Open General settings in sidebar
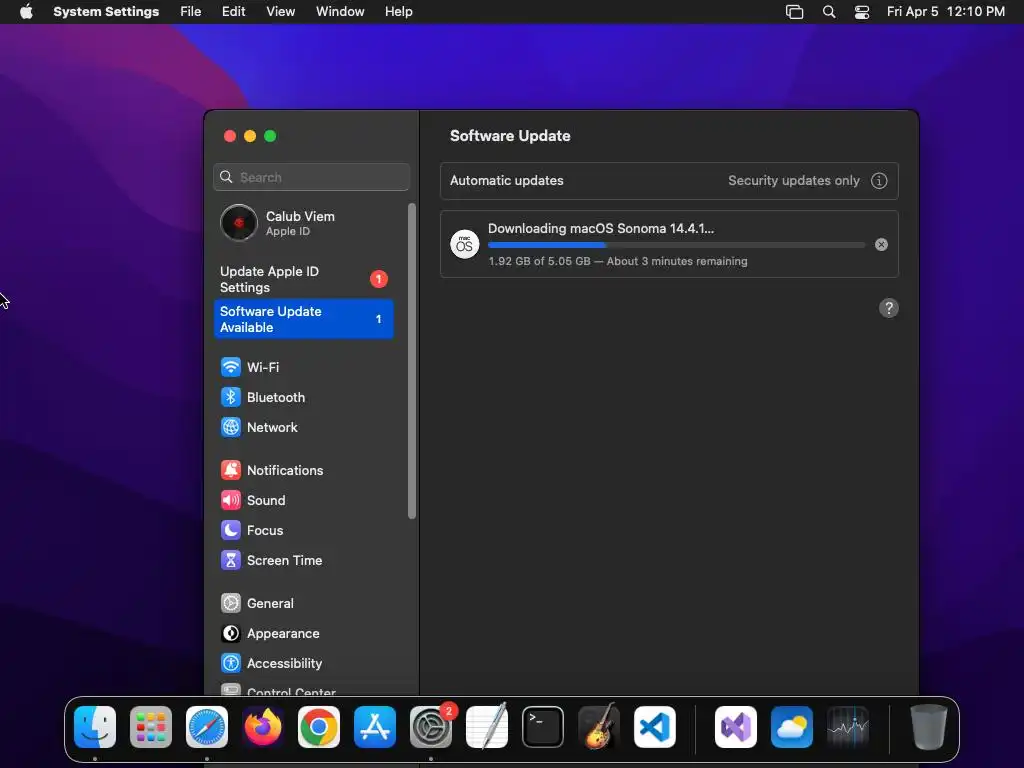 (257, 603)
